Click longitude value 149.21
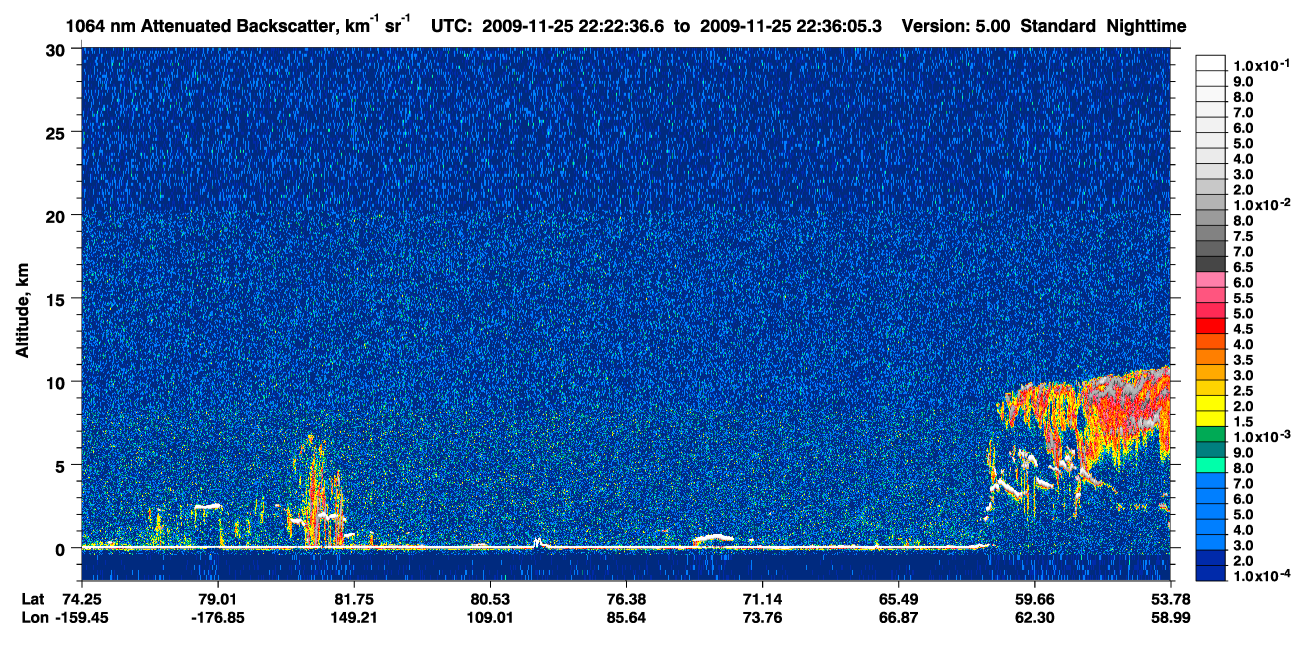 [354, 618]
